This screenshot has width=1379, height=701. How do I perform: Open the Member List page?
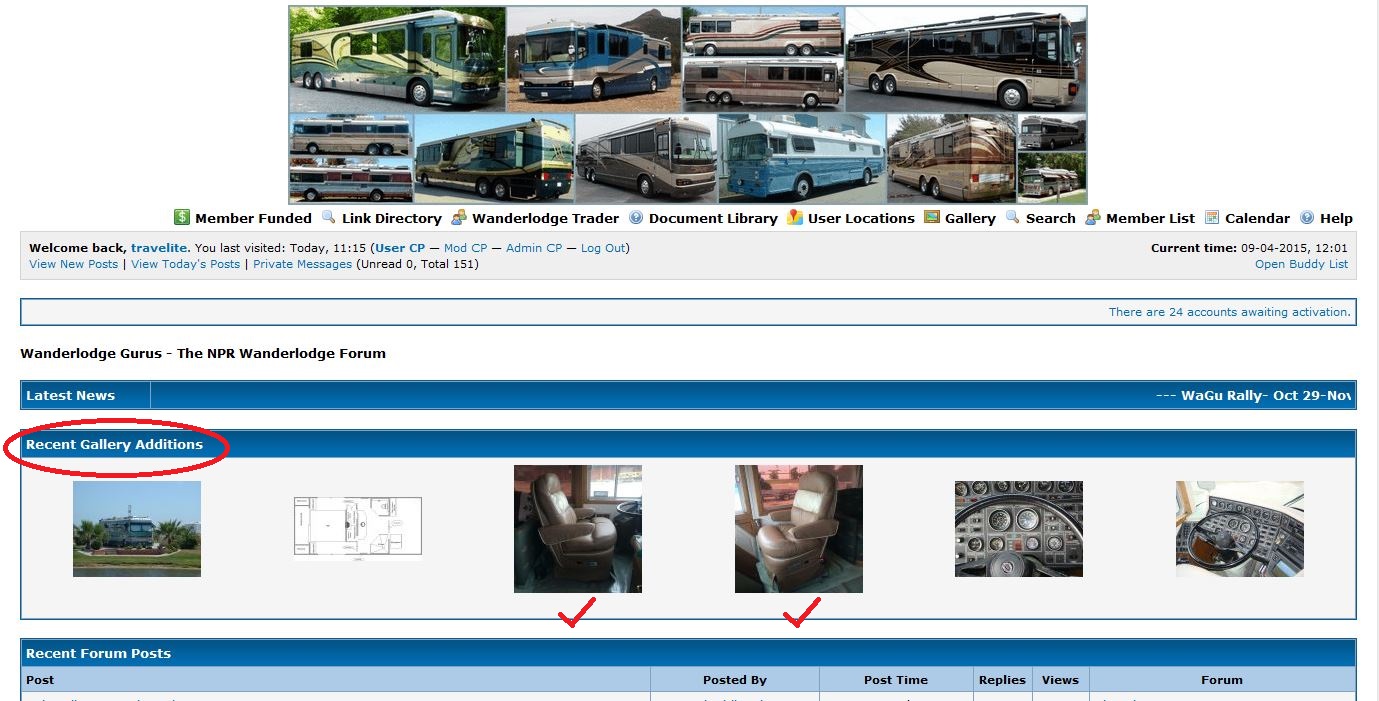(1150, 218)
